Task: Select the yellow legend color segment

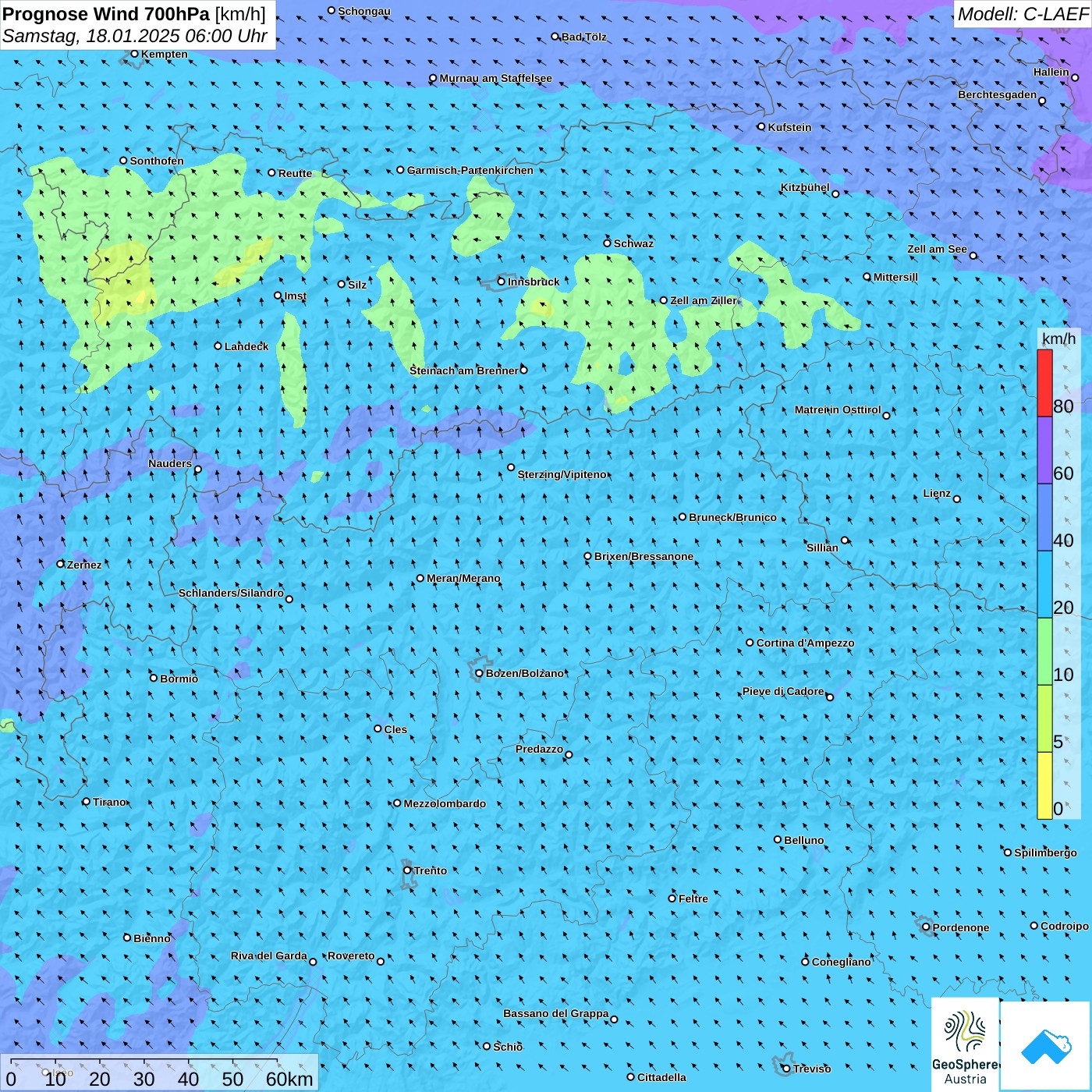Action: pos(1044,785)
